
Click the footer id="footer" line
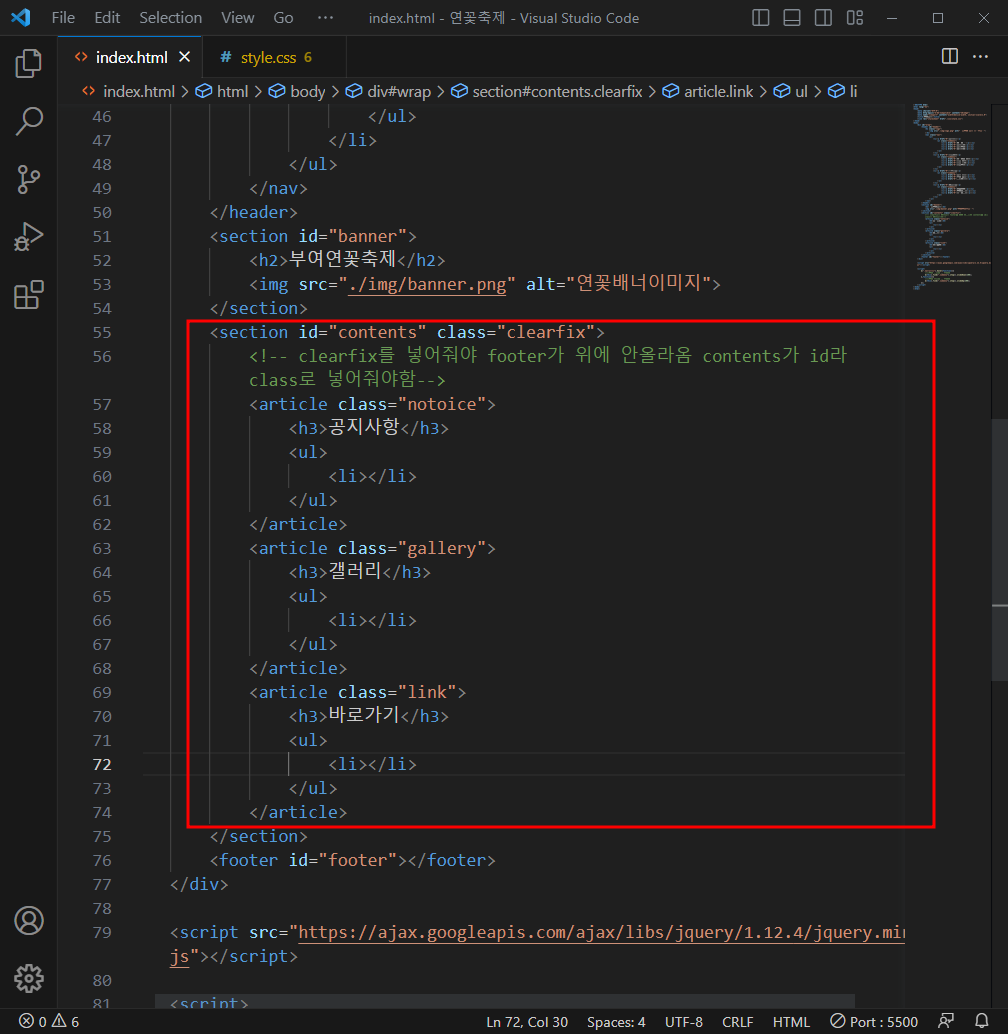pyautogui.click(x=353, y=861)
